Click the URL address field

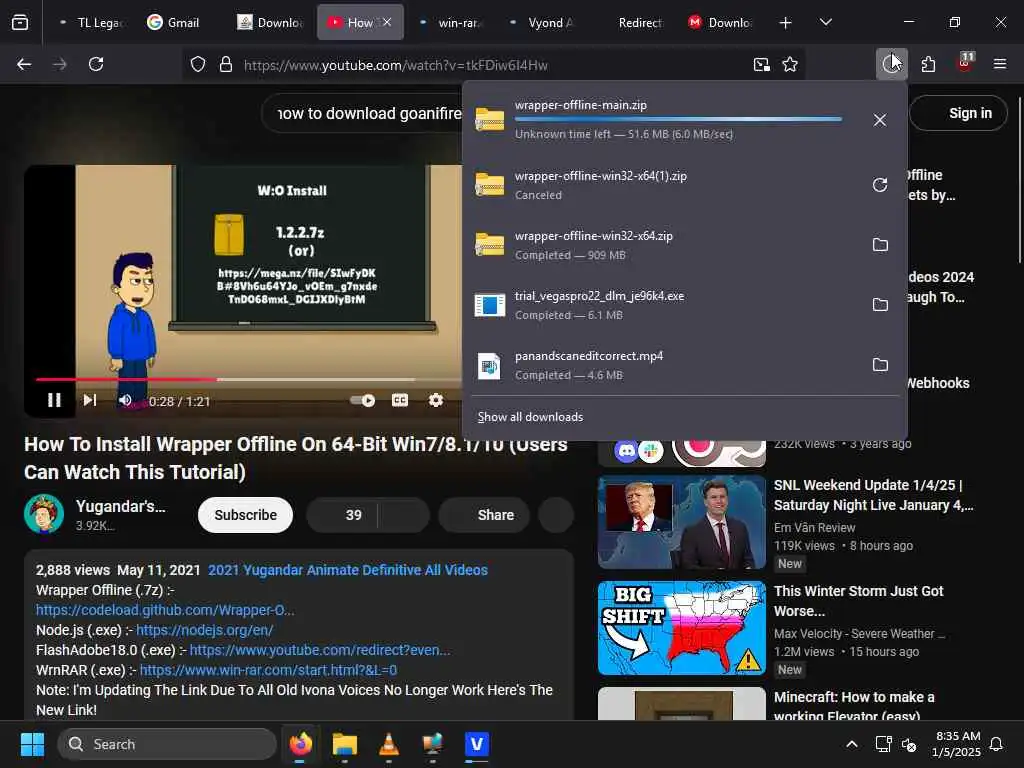point(492,65)
